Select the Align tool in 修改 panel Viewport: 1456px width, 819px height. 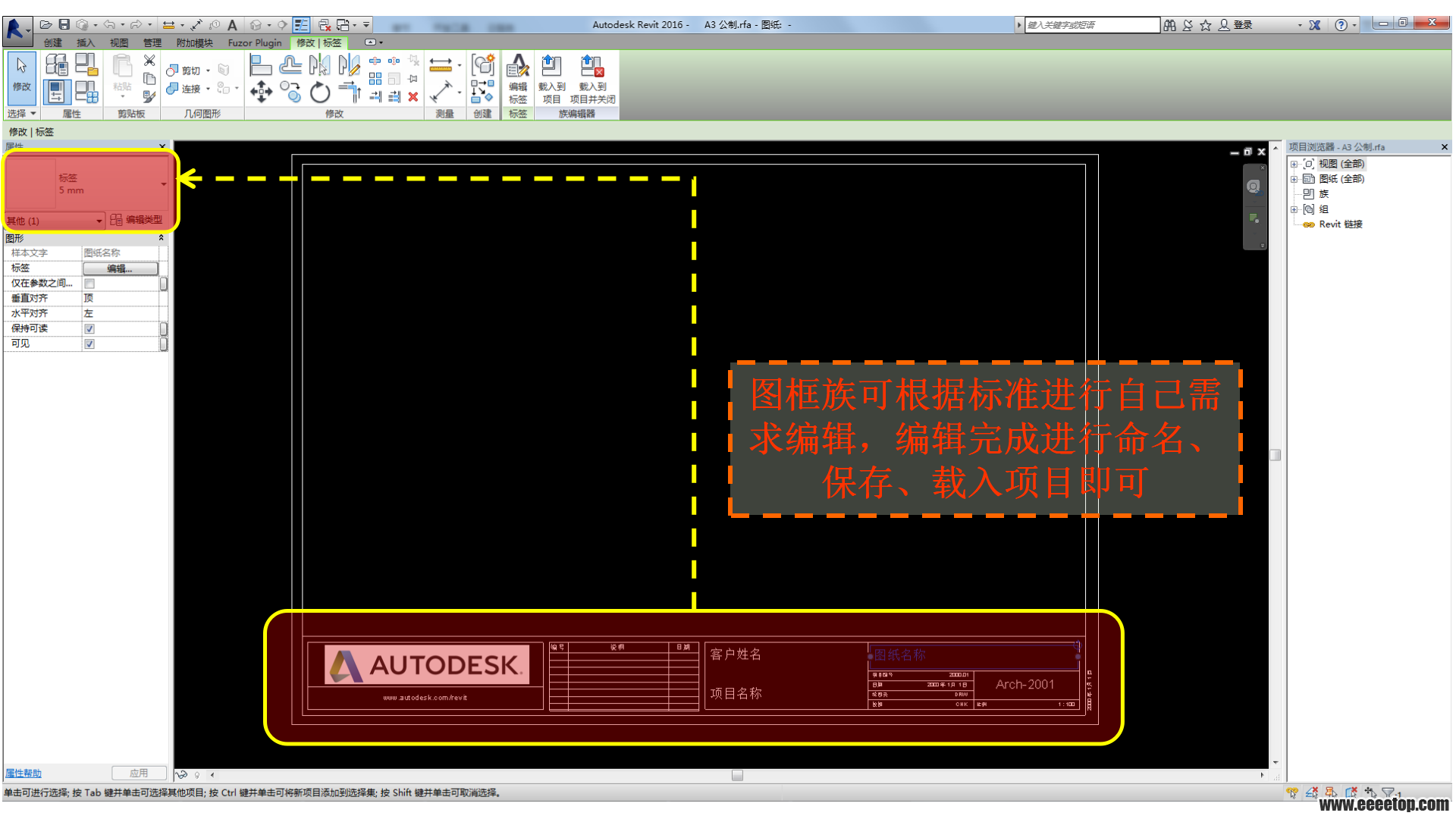pos(260,65)
